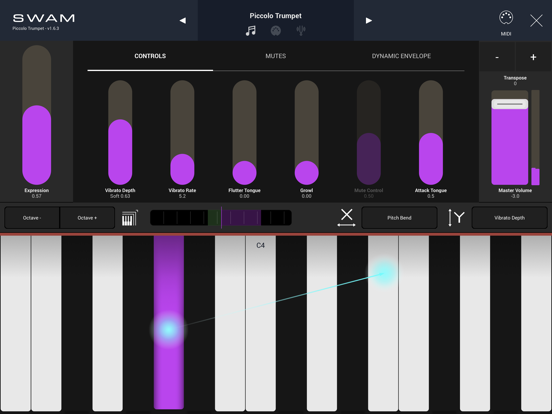Click the highlighted purple piano key
552x414 pixels.
pyautogui.click(x=169, y=322)
